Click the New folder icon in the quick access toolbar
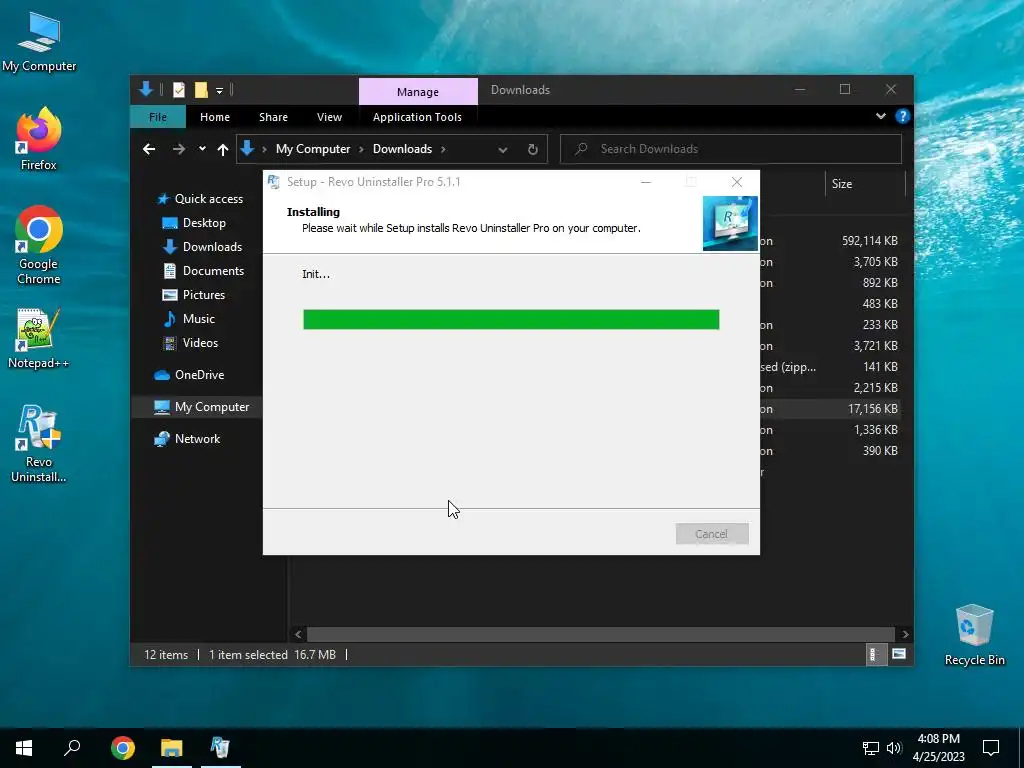The height and width of the screenshot is (768, 1024). [201, 90]
